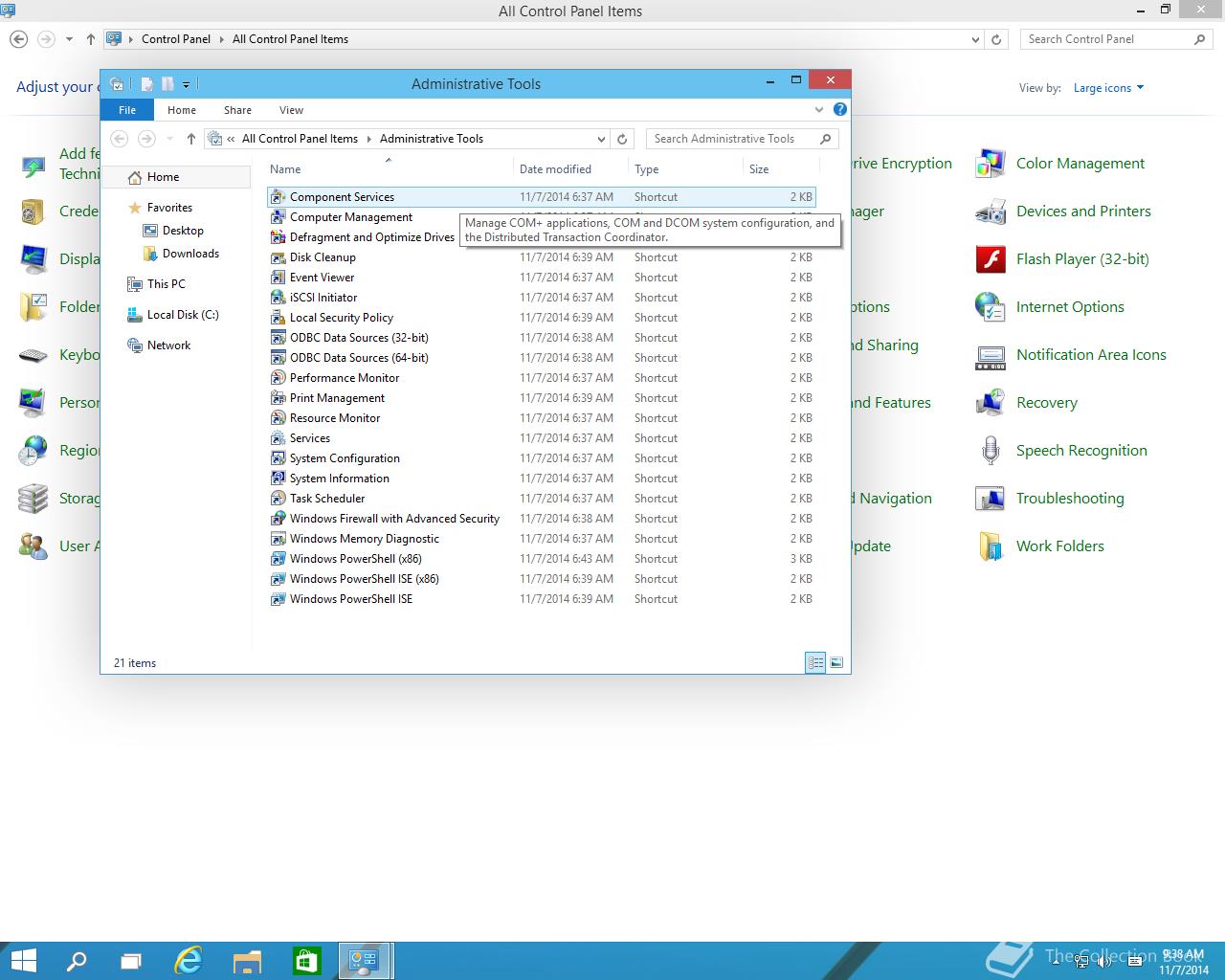
Task: Select the iSCSI Initiator icon
Action: 278,298
